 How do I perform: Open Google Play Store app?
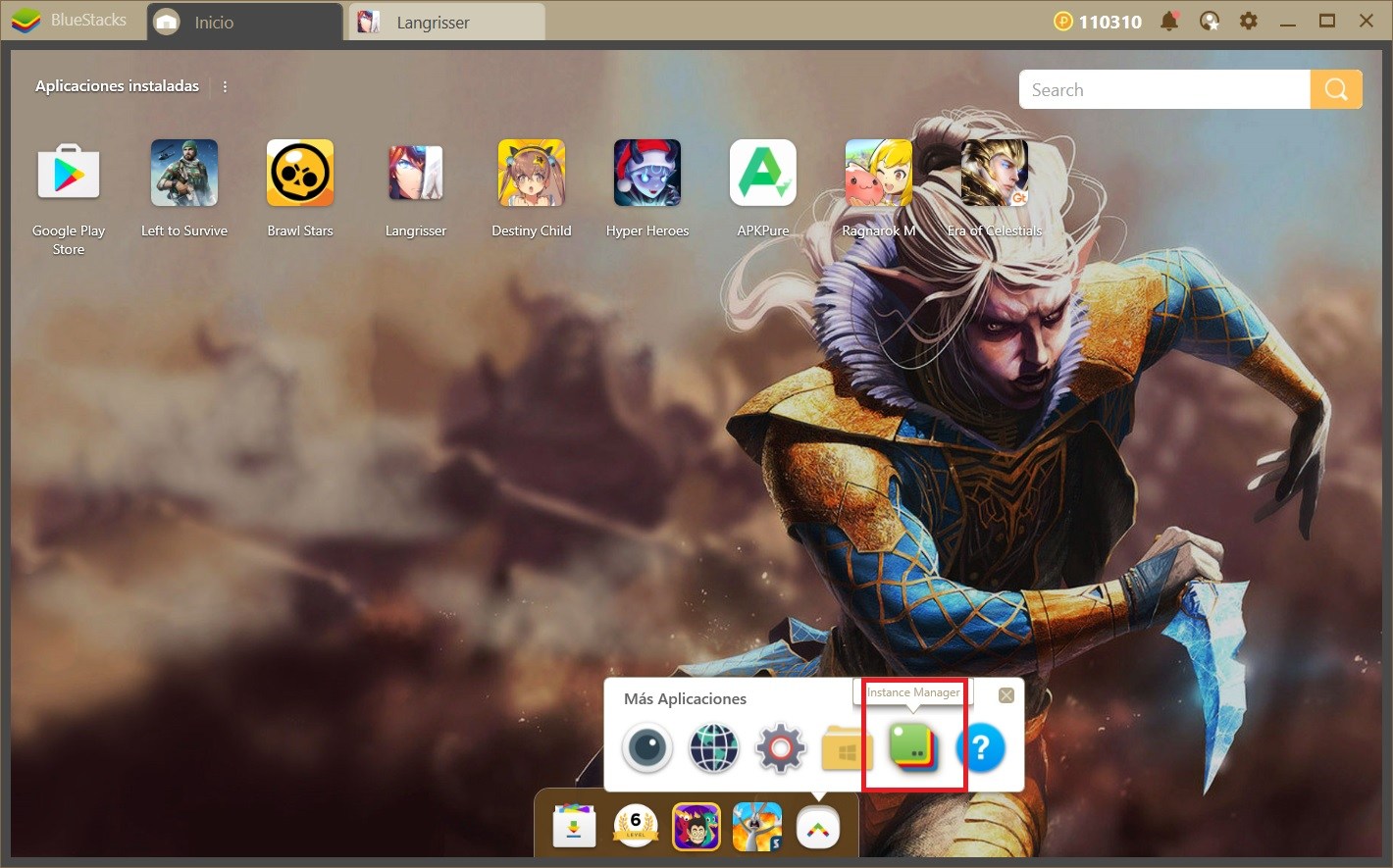click(69, 174)
